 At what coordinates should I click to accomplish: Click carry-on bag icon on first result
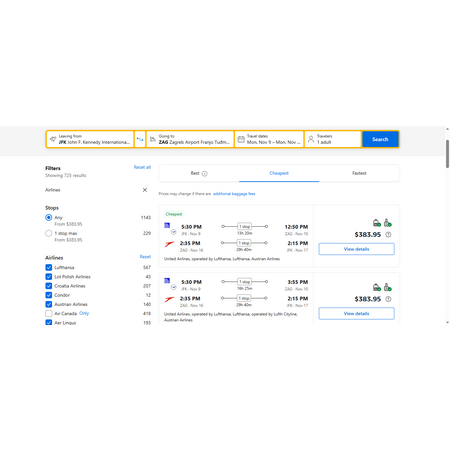377,223
